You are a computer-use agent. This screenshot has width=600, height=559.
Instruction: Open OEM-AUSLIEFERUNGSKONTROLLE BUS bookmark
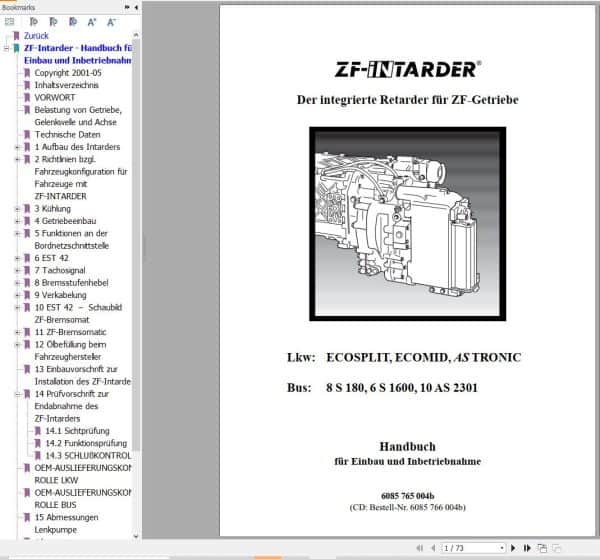[x=83, y=499]
